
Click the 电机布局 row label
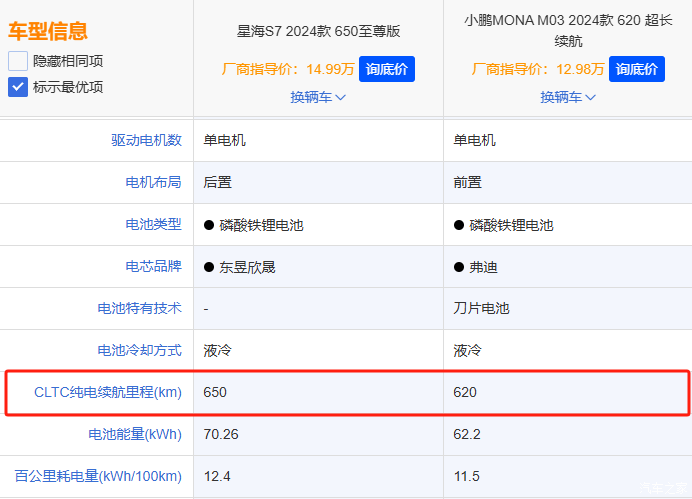click(x=153, y=182)
